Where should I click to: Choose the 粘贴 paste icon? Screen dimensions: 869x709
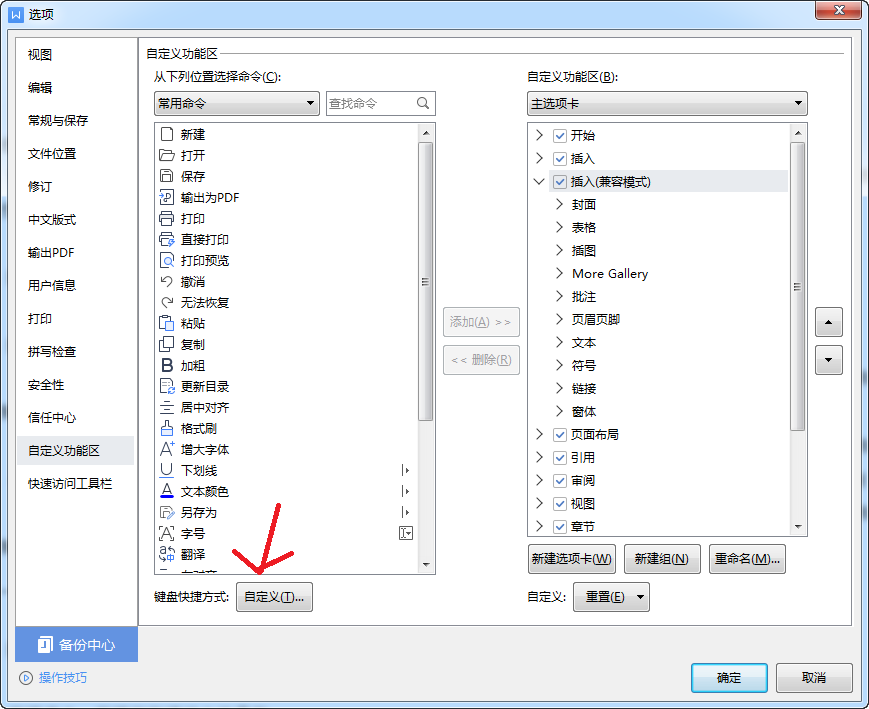click(x=166, y=323)
